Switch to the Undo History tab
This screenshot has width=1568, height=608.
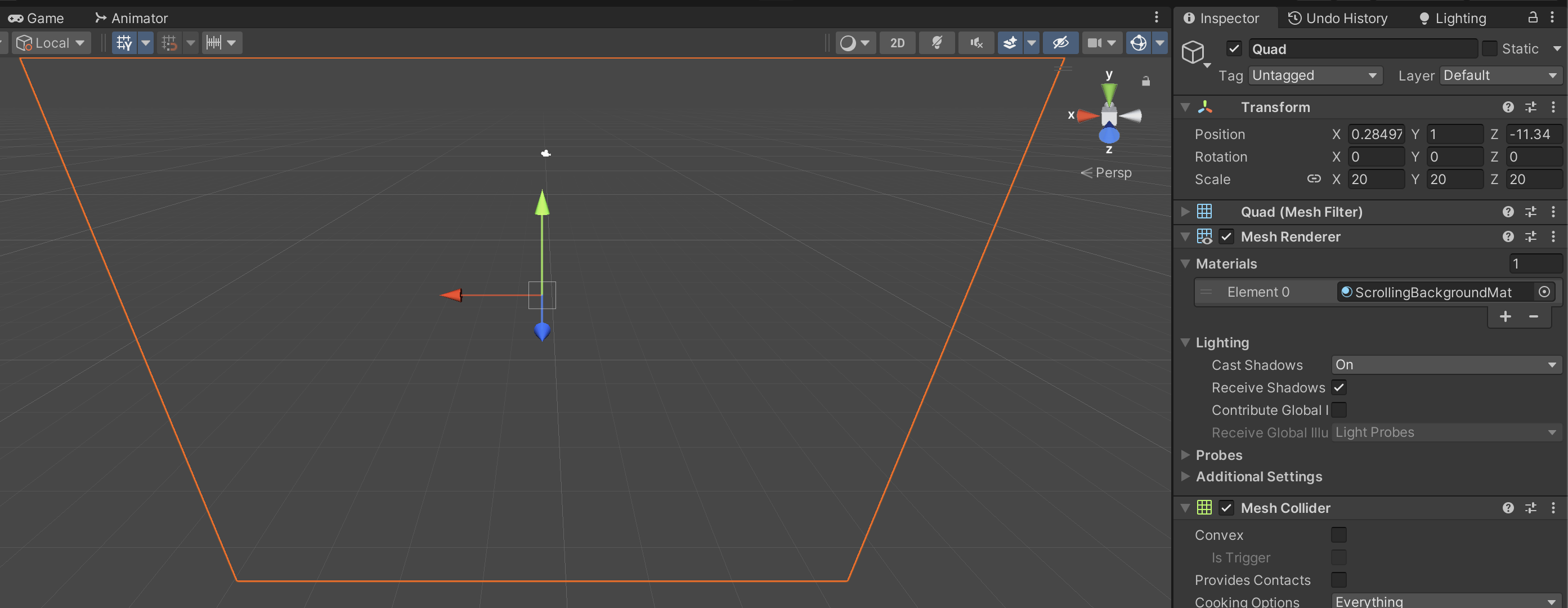[x=1338, y=18]
